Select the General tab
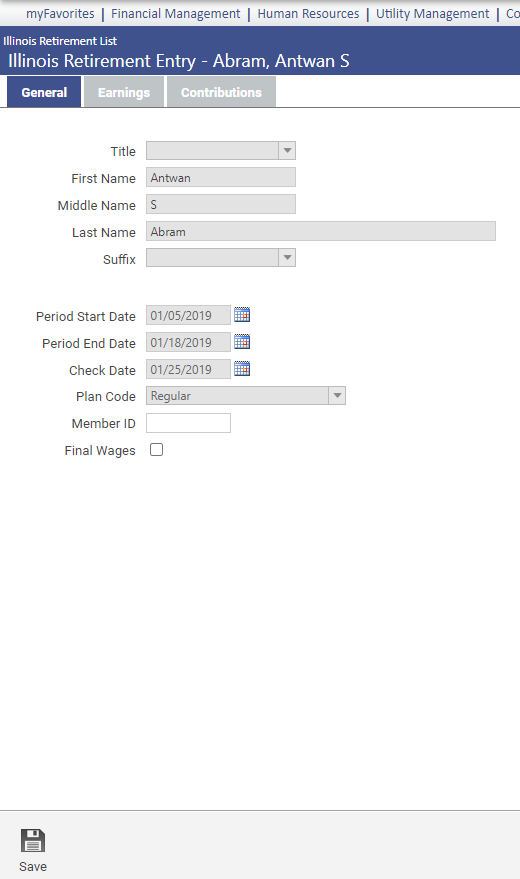This screenshot has height=879, width=520. pyautogui.click(x=44, y=92)
